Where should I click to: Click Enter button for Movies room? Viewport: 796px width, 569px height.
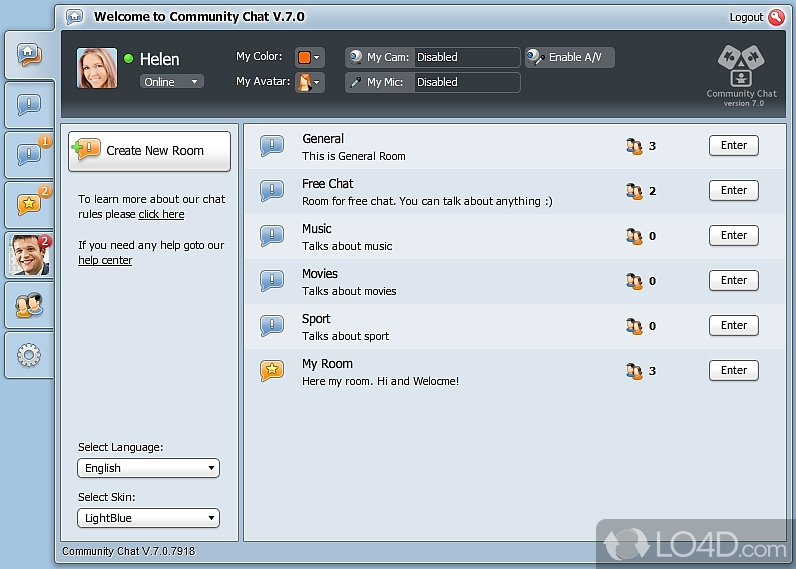coord(734,280)
